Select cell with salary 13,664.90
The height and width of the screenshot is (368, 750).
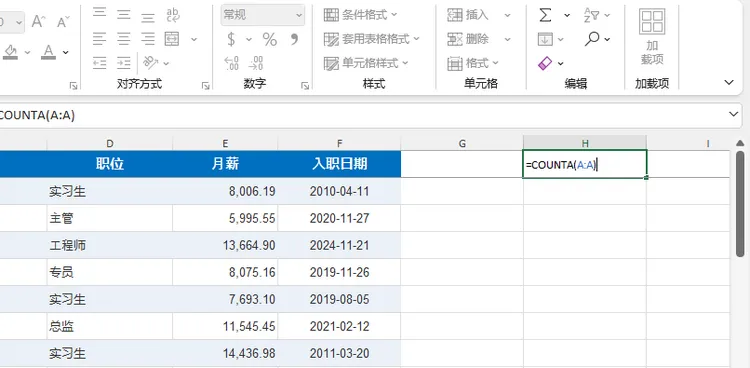click(225, 245)
